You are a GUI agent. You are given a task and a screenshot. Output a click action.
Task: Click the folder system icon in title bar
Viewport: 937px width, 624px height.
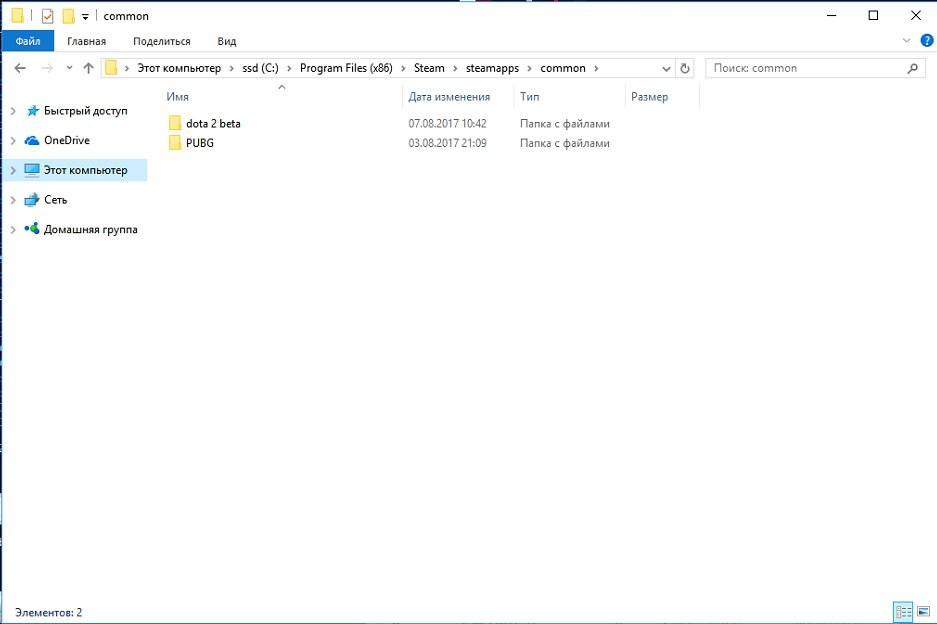(x=18, y=16)
